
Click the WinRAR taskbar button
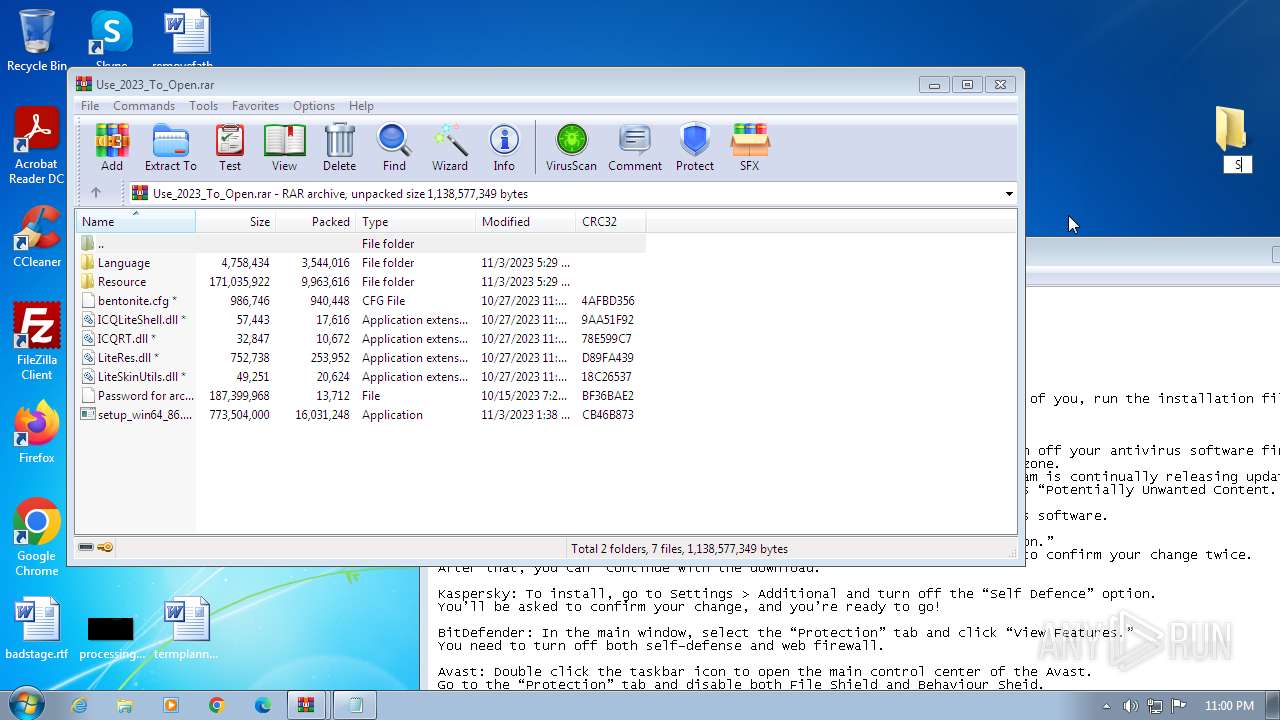tap(305, 705)
